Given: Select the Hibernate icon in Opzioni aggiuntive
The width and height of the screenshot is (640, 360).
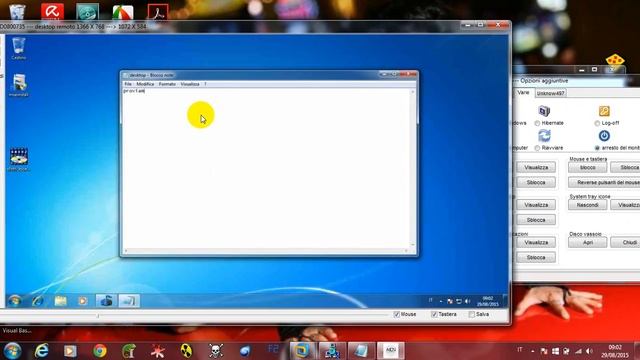Looking at the screenshot, I should click(x=544, y=111).
